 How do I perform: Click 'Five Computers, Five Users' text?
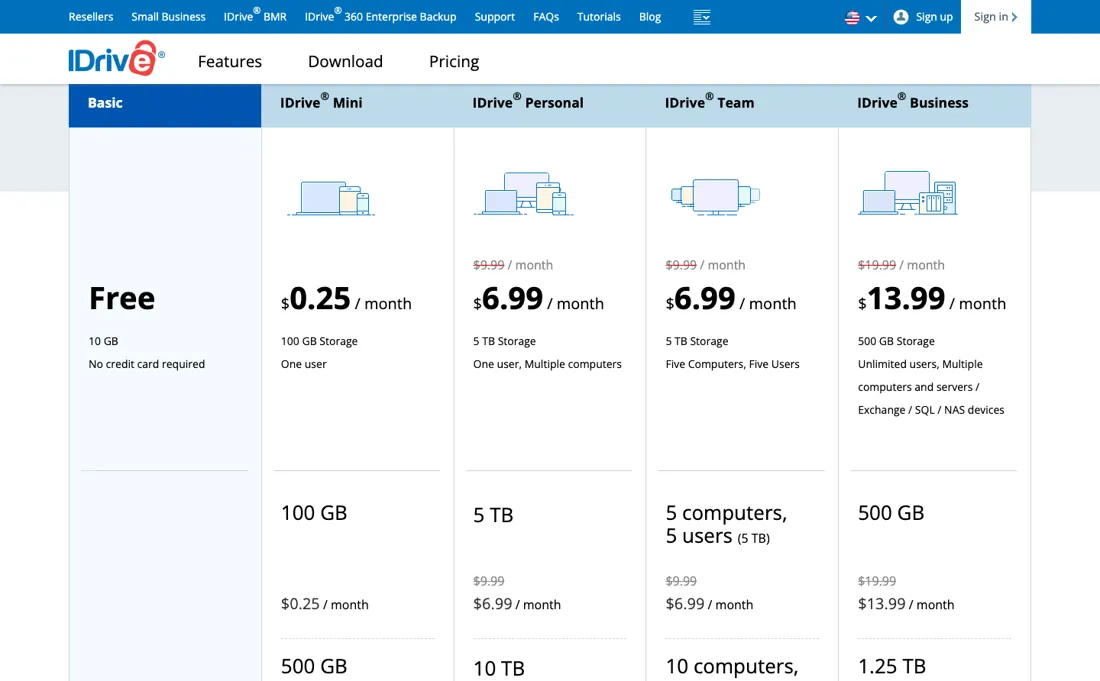[732, 364]
